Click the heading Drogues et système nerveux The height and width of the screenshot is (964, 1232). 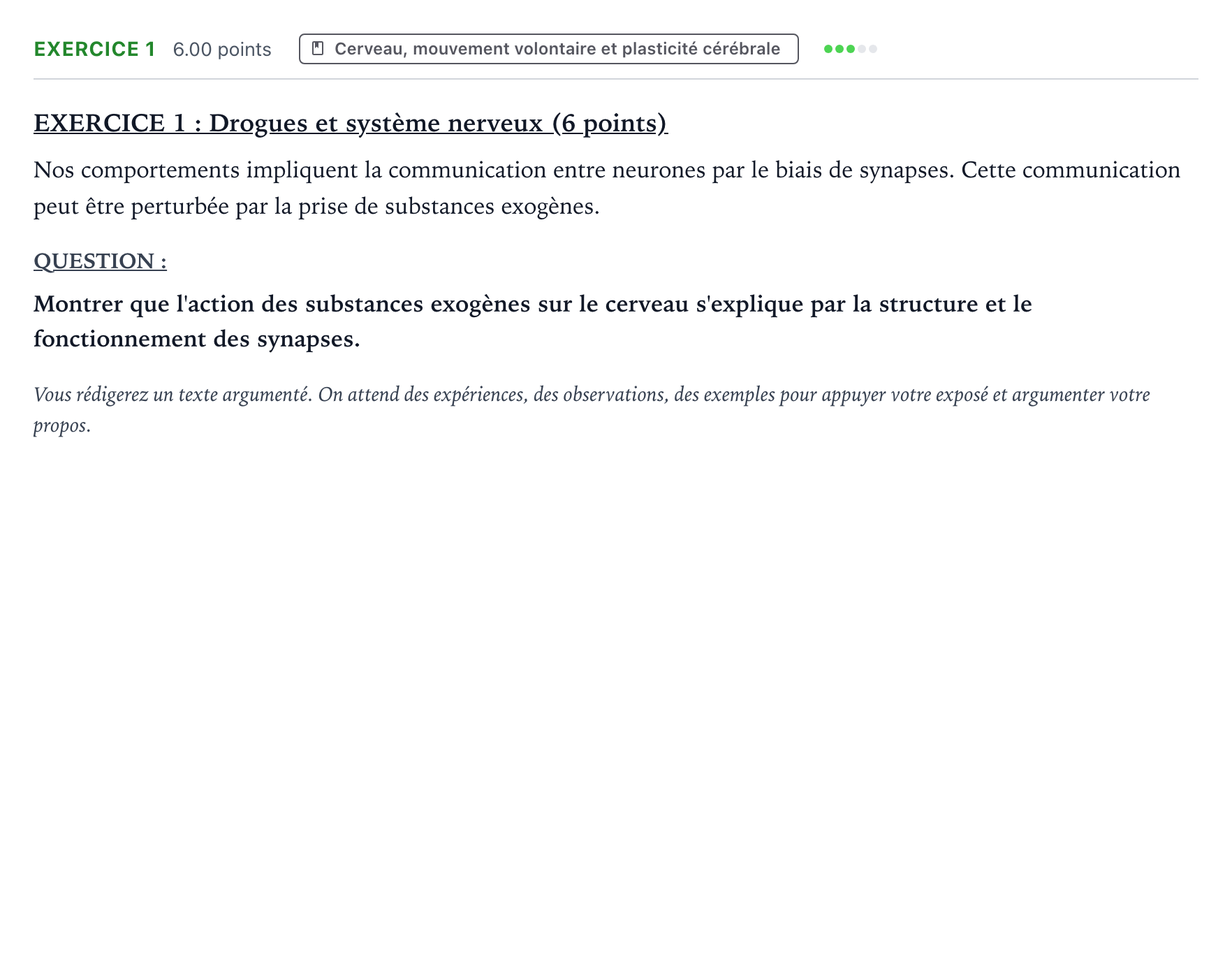click(351, 123)
